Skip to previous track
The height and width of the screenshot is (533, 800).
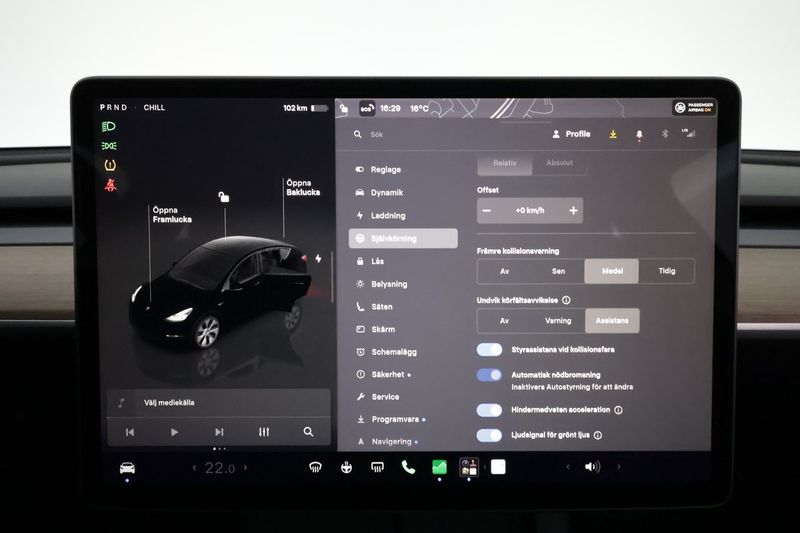pyautogui.click(x=130, y=432)
